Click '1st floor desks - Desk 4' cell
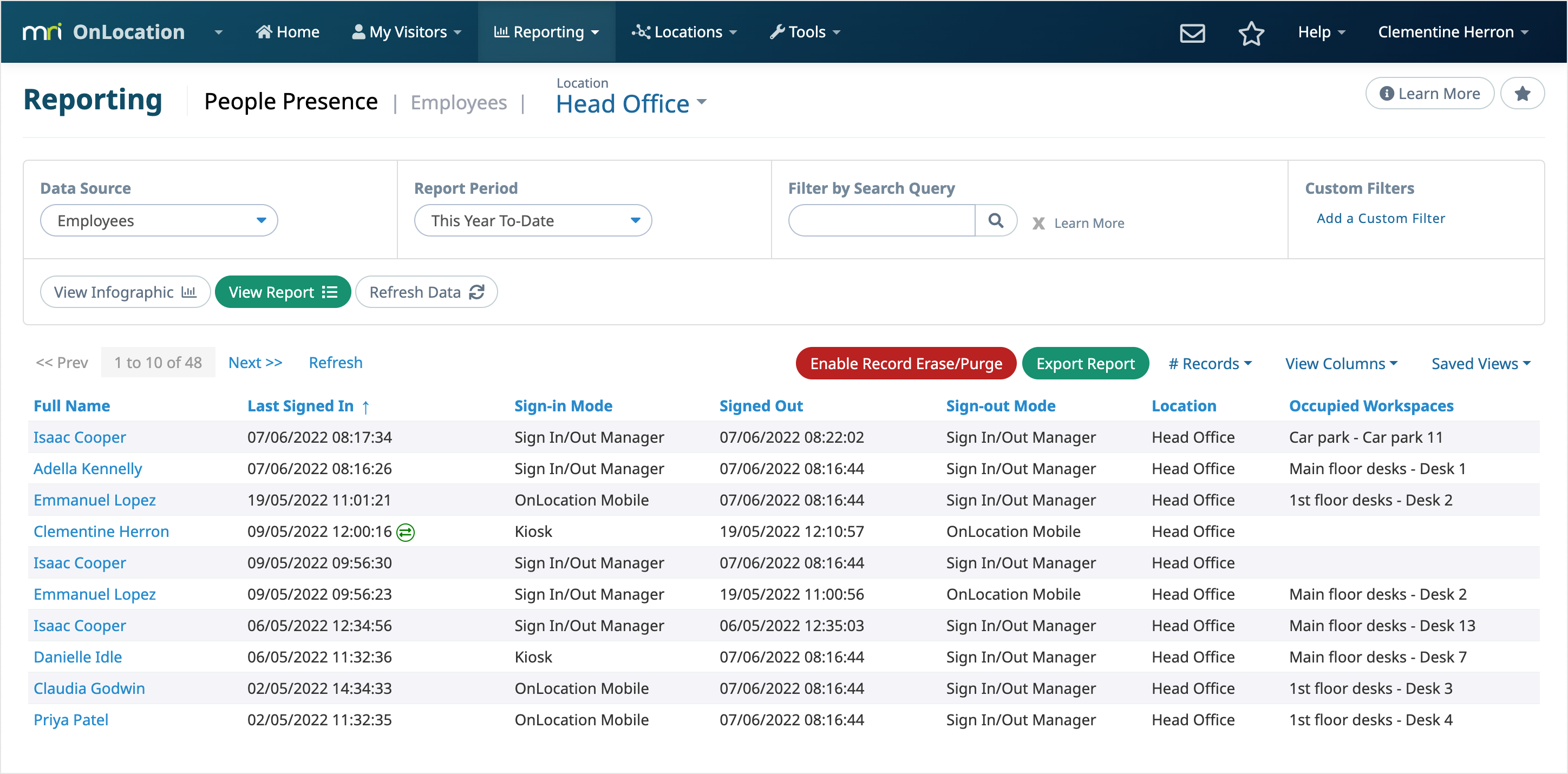 (1370, 720)
